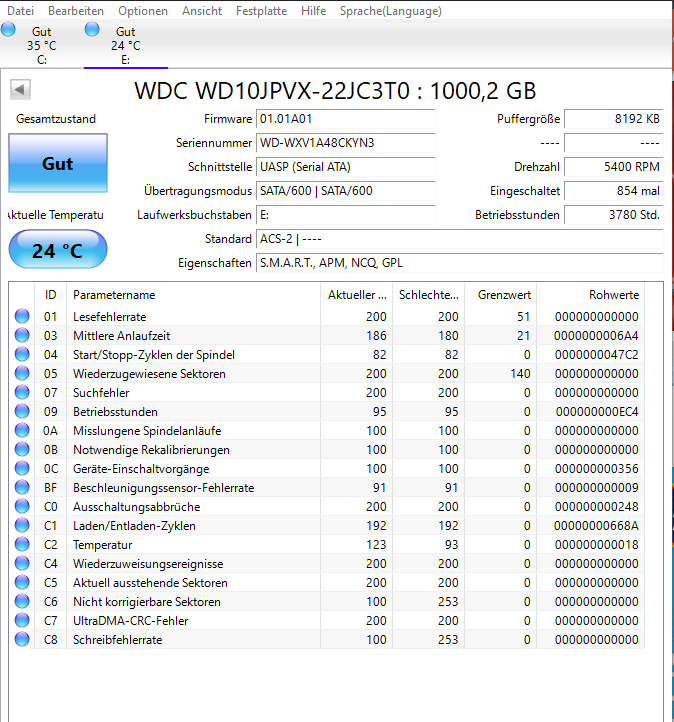The image size is (674, 722).
Task: Open the Sprache(Language) menu
Action: click(391, 11)
